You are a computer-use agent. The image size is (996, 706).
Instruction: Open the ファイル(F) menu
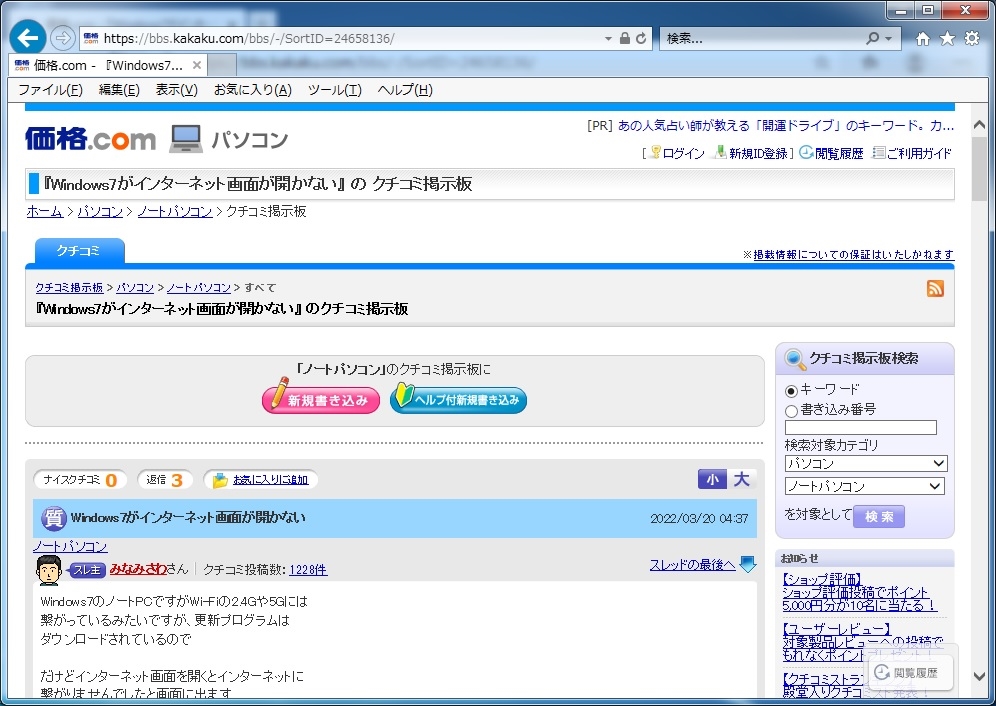(x=50, y=90)
